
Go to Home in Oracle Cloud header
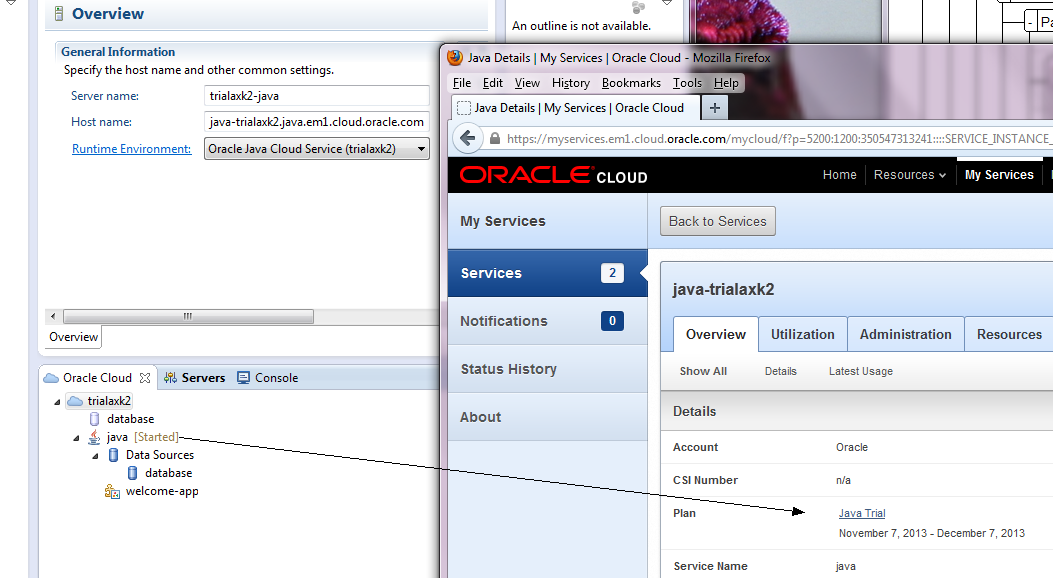point(839,175)
